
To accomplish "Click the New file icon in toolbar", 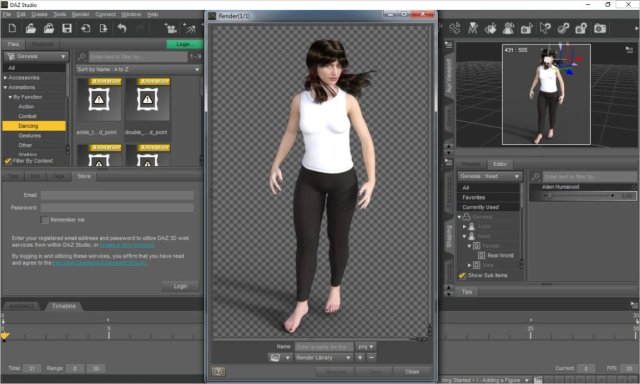I will [12, 28].
